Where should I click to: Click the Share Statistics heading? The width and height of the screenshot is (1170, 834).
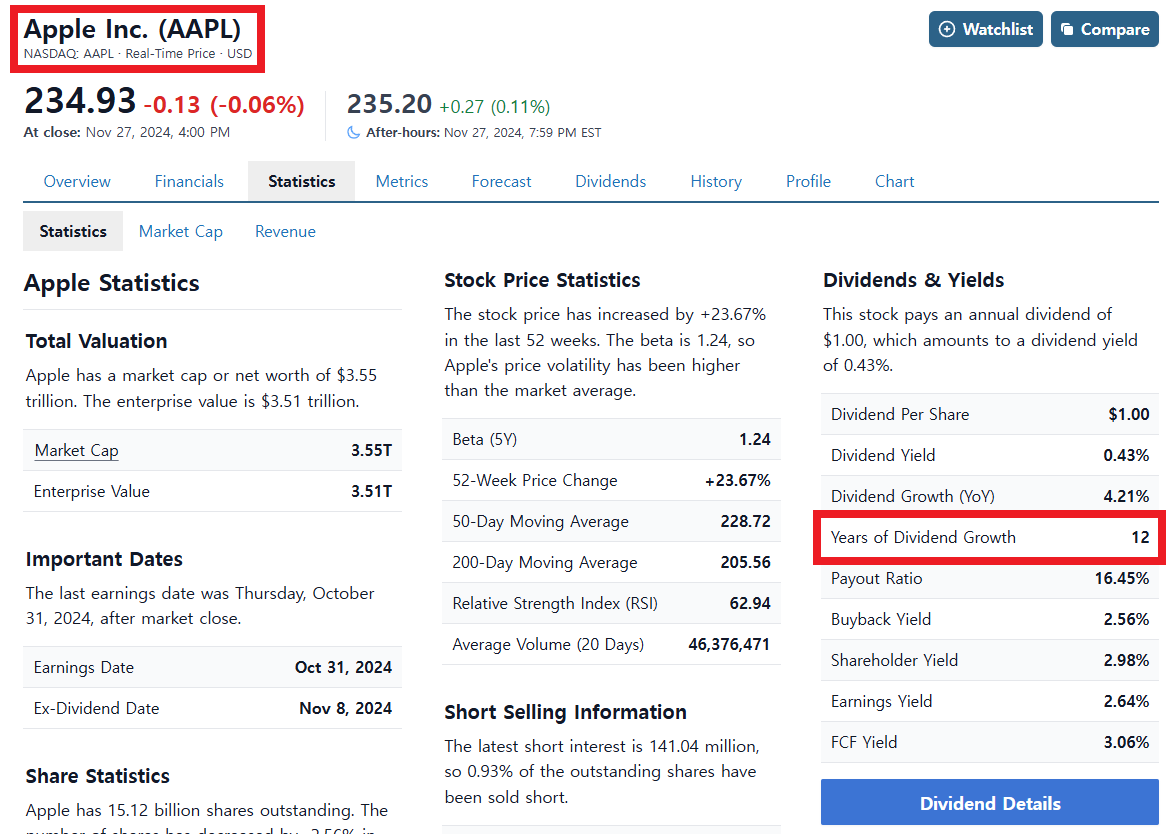point(98,777)
